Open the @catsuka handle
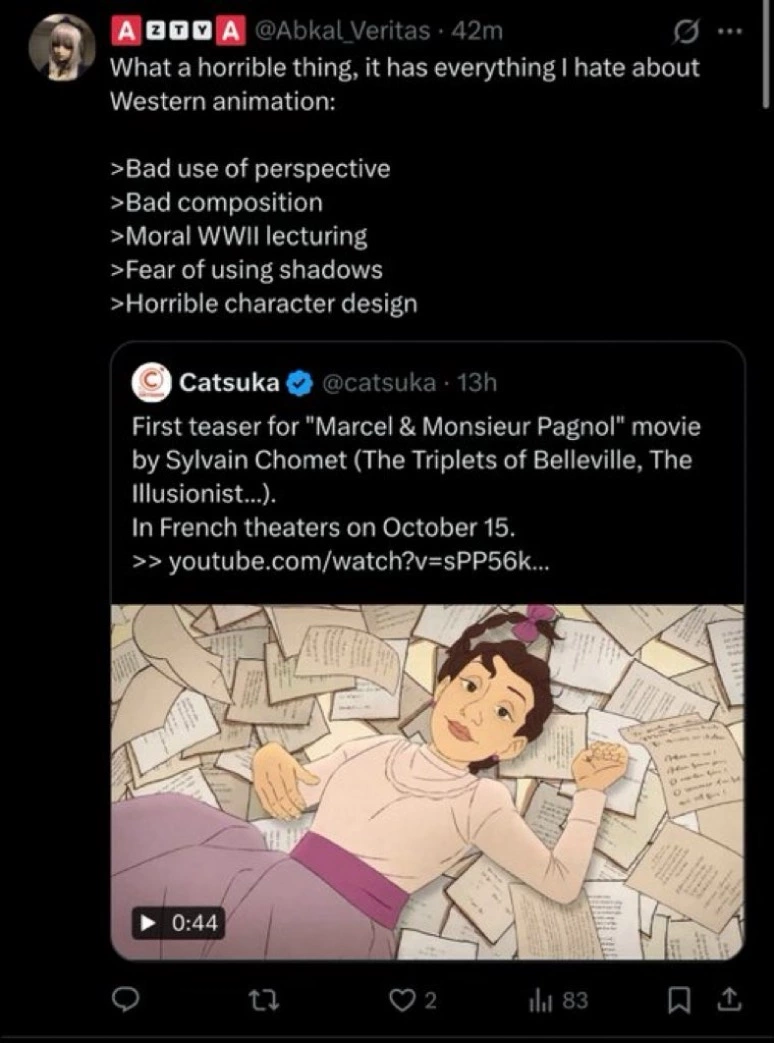Screen dimensions: 774x1043 coord(380,382)
